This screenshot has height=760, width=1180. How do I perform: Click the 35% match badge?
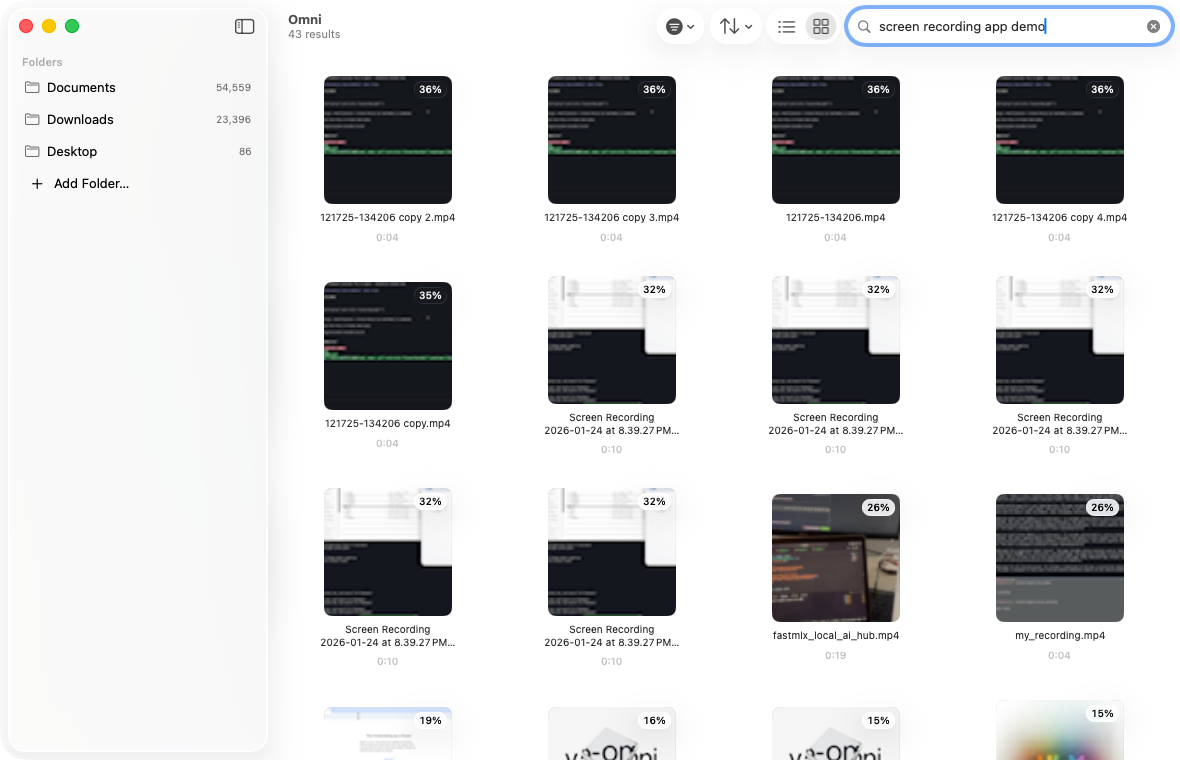pyautogui.click(x=430, y=296)
